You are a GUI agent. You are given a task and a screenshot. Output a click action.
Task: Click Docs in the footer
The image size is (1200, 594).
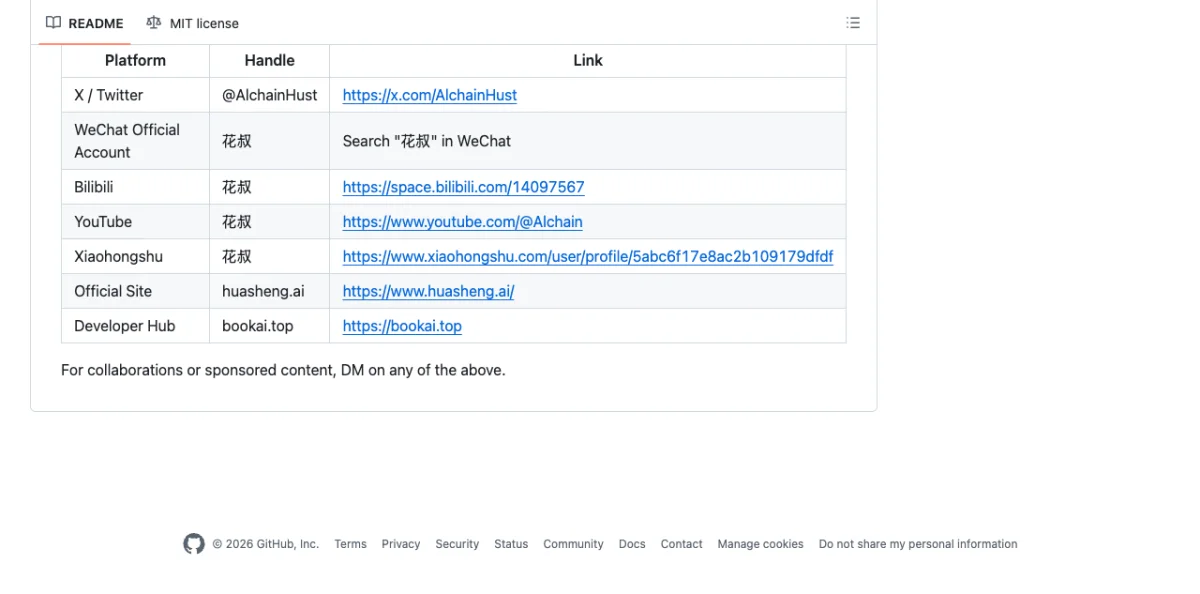point(632,544)
